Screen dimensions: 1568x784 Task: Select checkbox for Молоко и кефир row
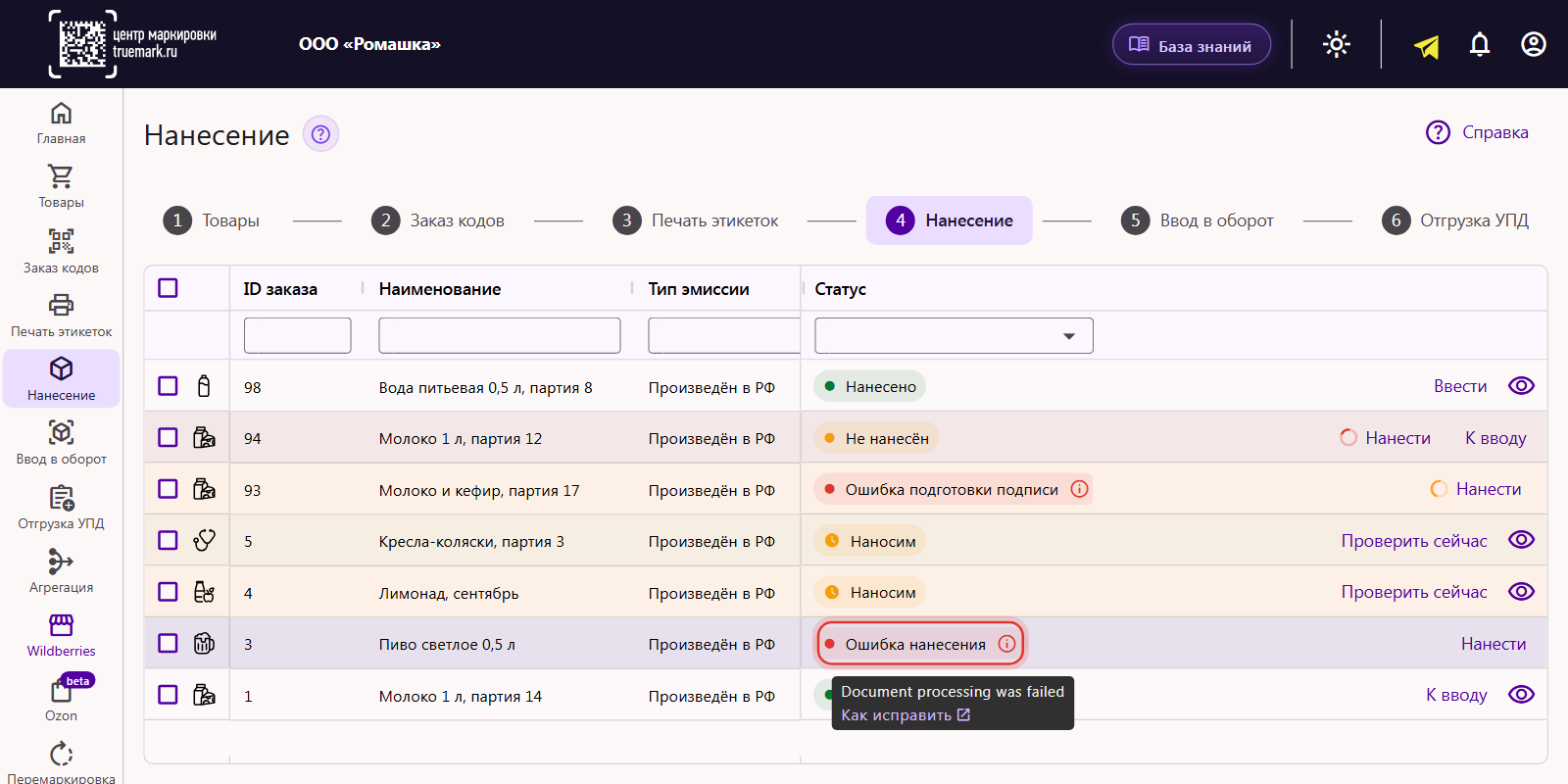168,489
